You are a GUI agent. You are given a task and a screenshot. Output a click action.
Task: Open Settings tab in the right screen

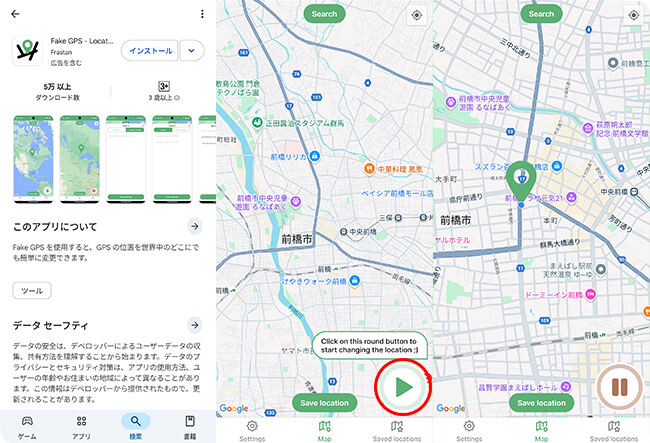click(x=469, y=431)
